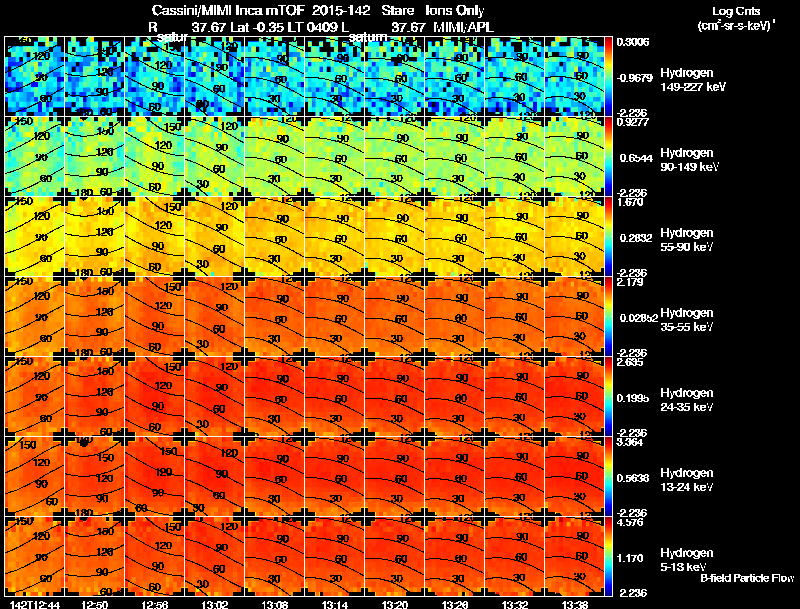Click the bottom colorbar beside Hydrogen 5-13 keV
This screenshot has width=800, height=609.
click(x=609, y=556)
